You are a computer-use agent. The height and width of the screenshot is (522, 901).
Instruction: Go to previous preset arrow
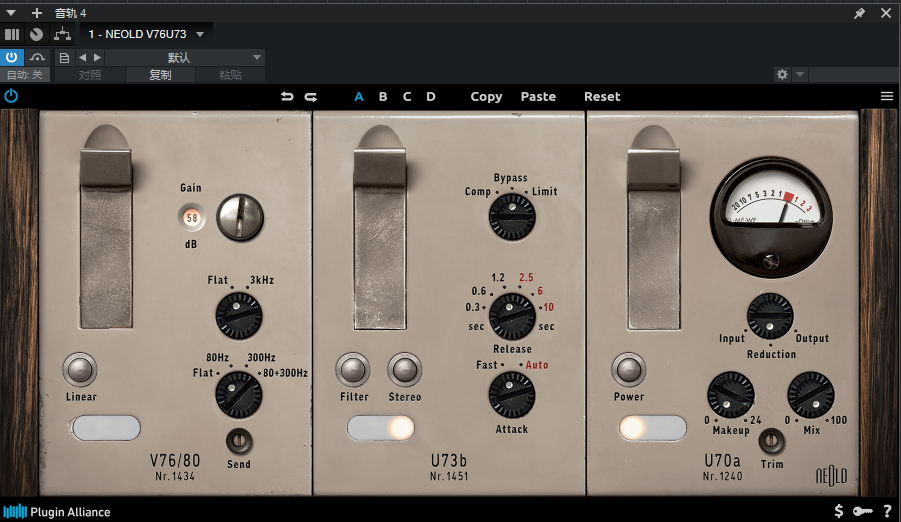coord(82,57)
